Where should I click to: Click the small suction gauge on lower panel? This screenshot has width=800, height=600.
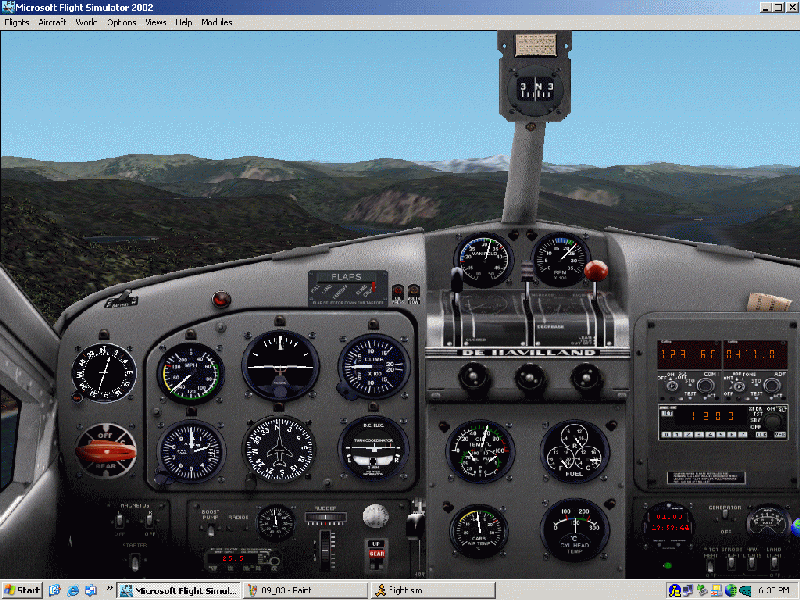coord(275,523)
